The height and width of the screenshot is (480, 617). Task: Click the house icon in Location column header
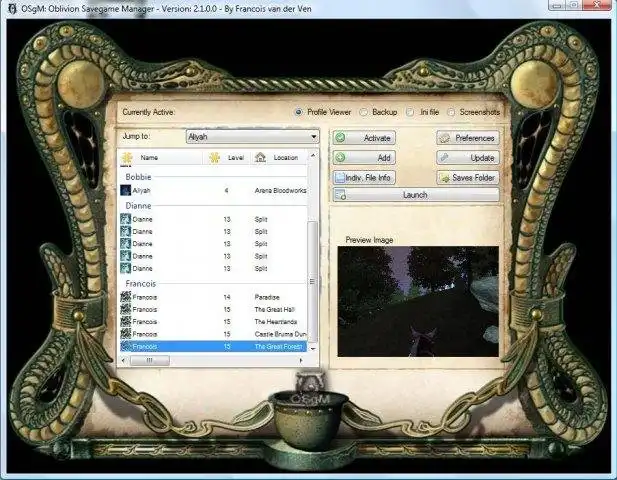(x=260, y=158)
